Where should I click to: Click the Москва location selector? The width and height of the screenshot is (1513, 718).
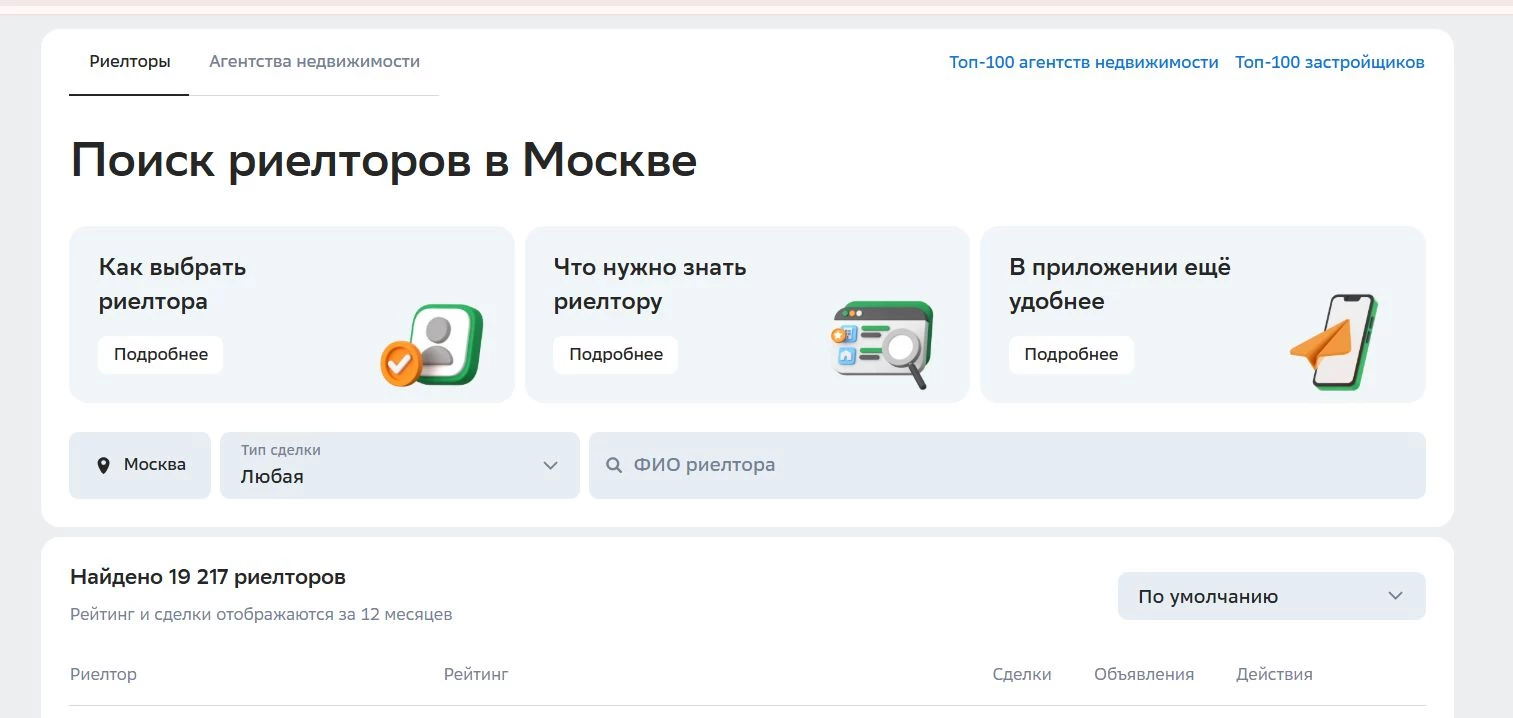(139, 464)
